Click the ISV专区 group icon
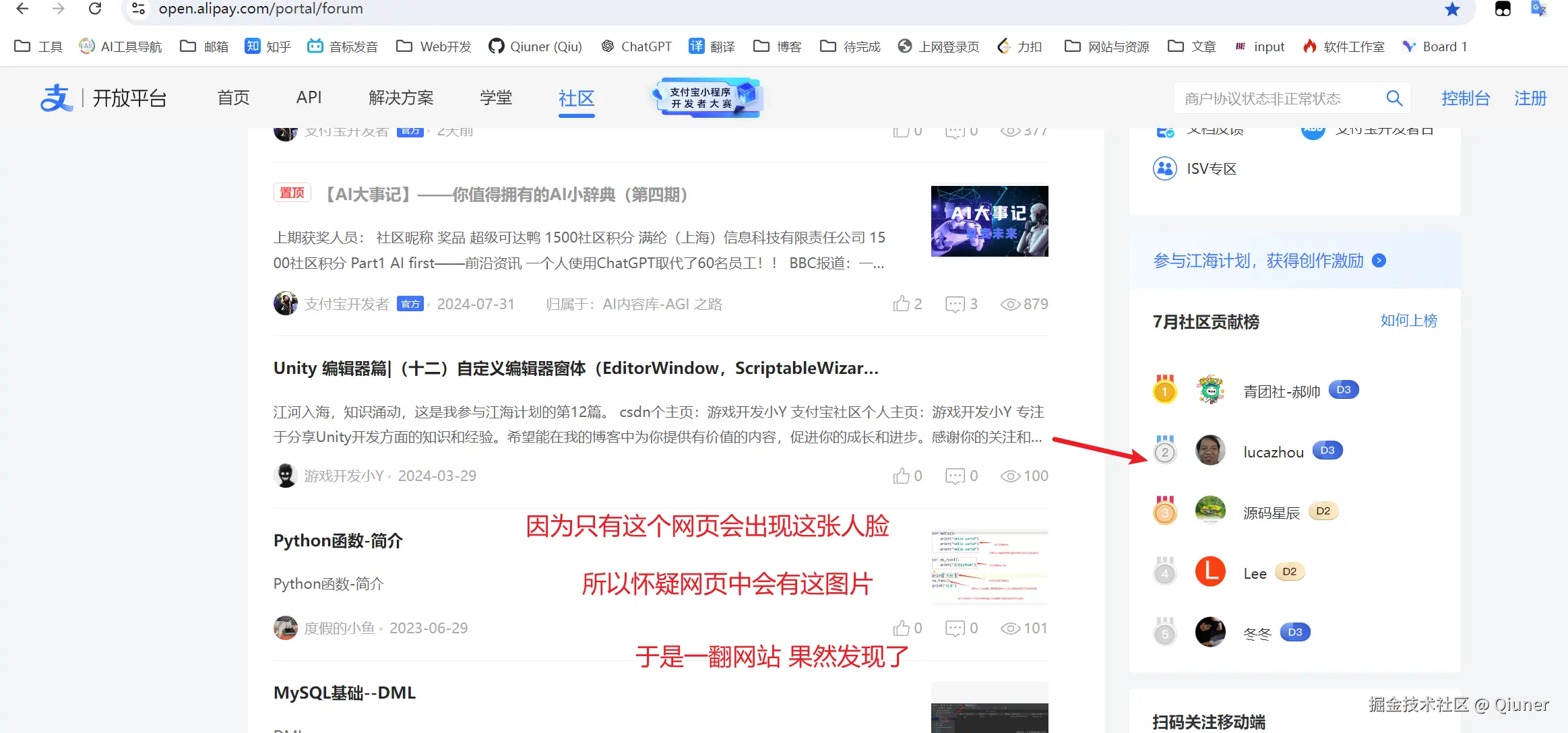The image size is (1568, 733). (x=1165, y=168)
